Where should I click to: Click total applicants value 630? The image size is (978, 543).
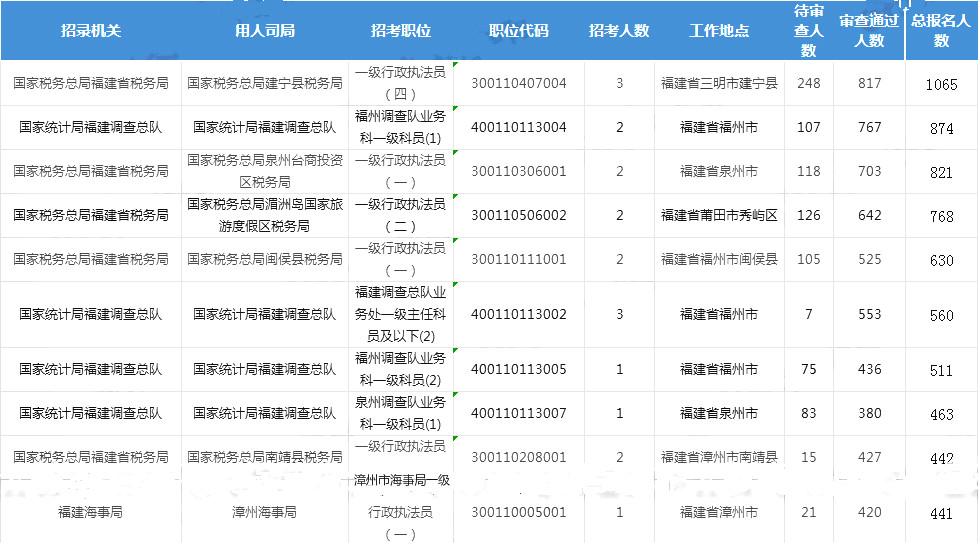point(941,261)
